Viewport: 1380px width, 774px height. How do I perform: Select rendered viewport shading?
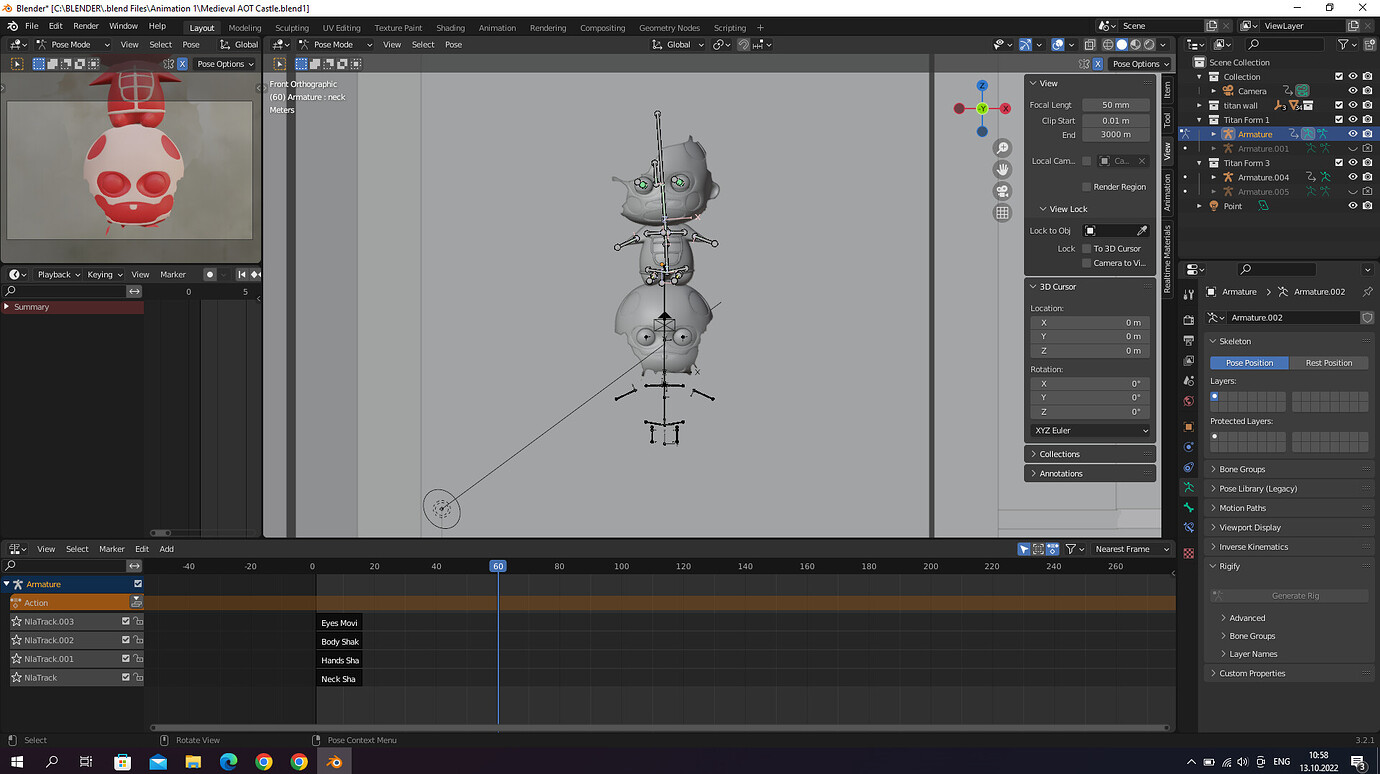pyautogui.click(x=1150, y=44)
